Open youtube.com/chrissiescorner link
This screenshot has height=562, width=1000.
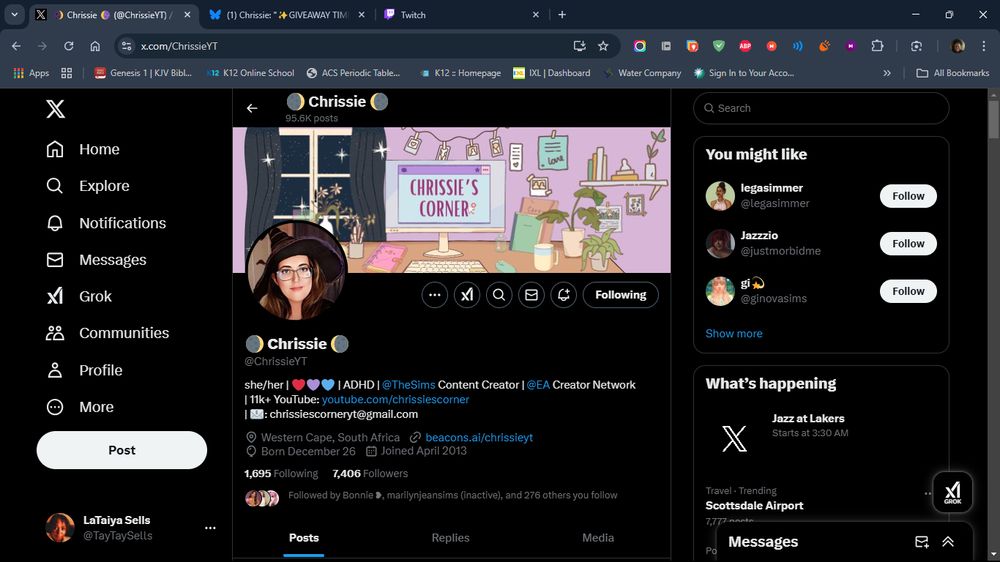pos(395,399)
